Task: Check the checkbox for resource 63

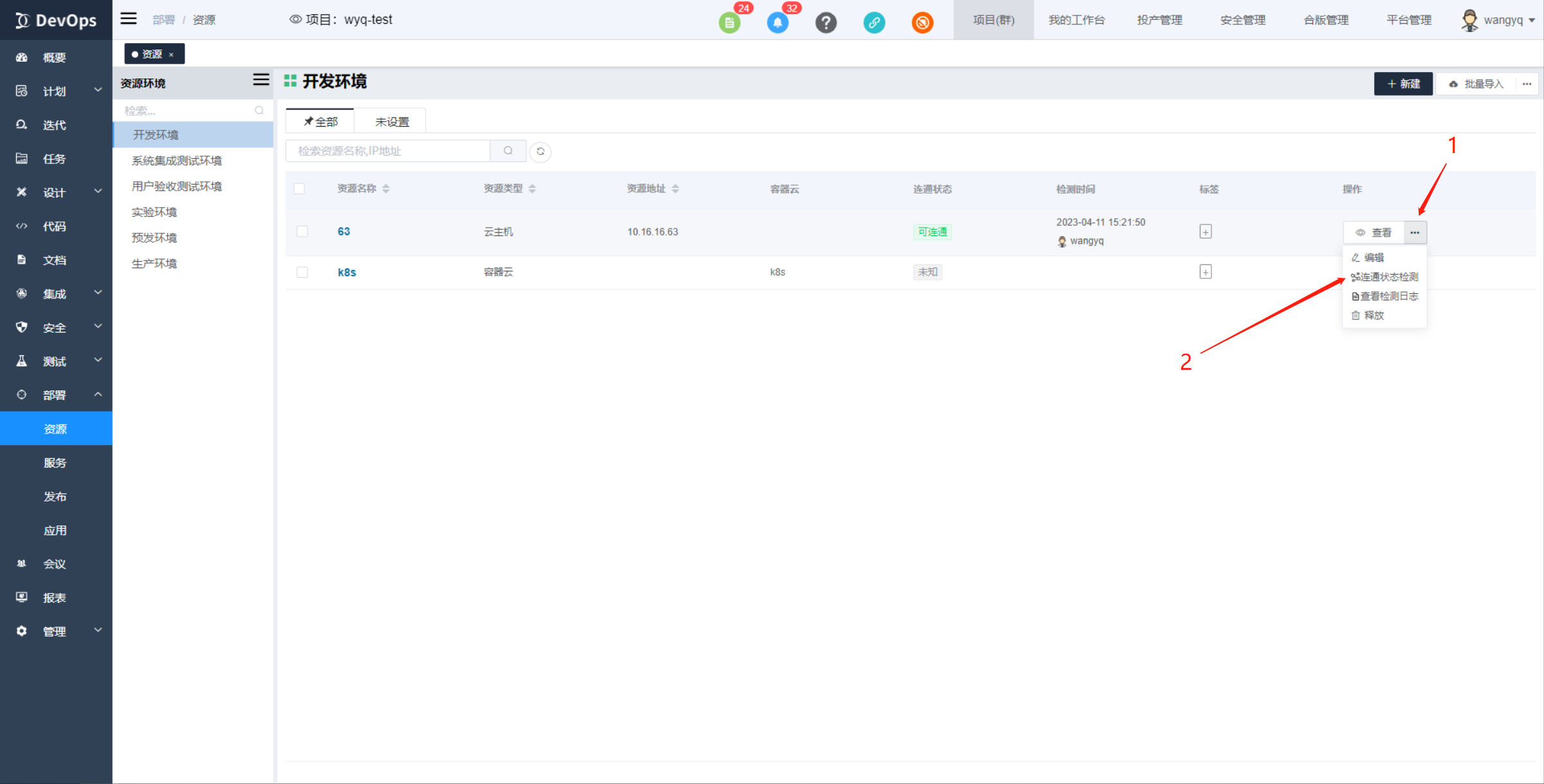Action: pyautogui.click(x=302, y=232)
